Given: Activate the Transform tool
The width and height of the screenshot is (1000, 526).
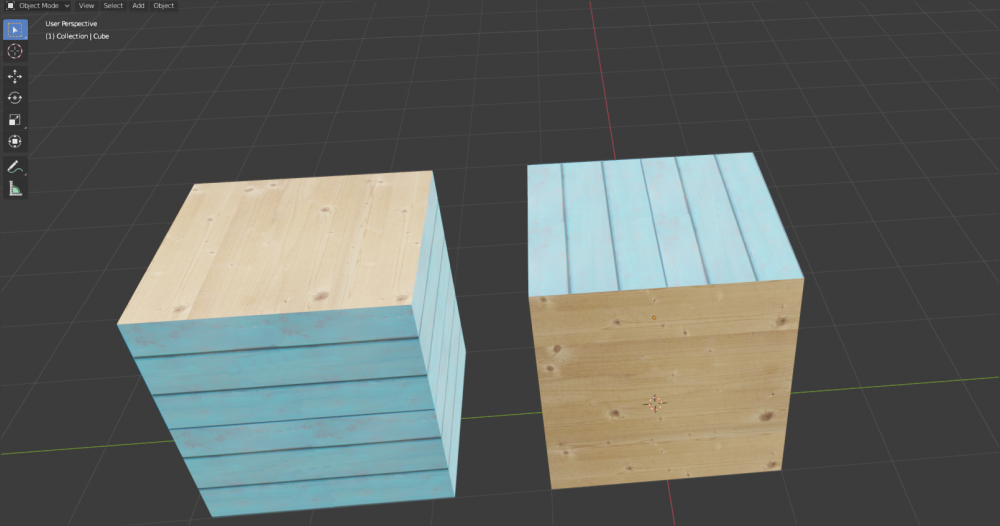Looking at the screenshot, I should point(15,142).
